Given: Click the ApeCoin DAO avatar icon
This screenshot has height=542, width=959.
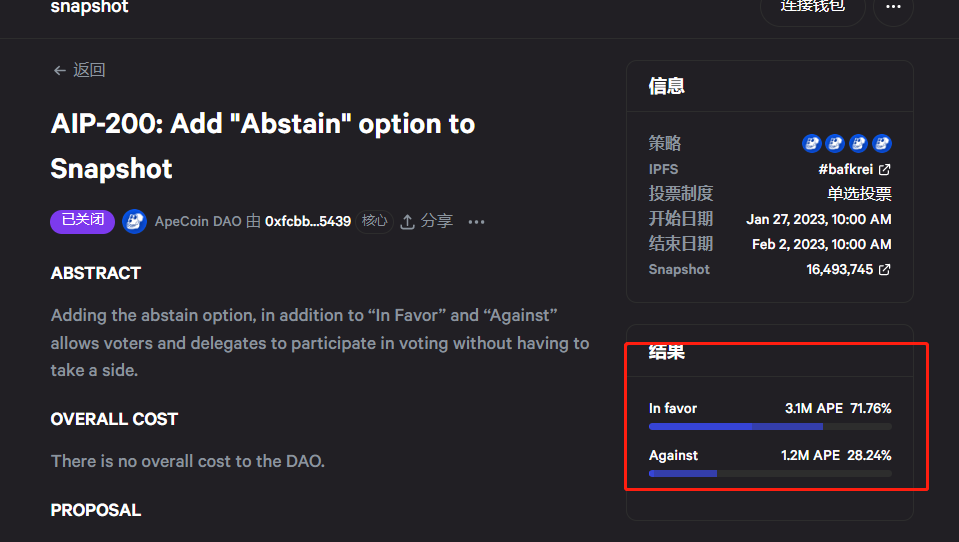Looking at the screenshot, I should pyautogui.click(x=134, y=222).
